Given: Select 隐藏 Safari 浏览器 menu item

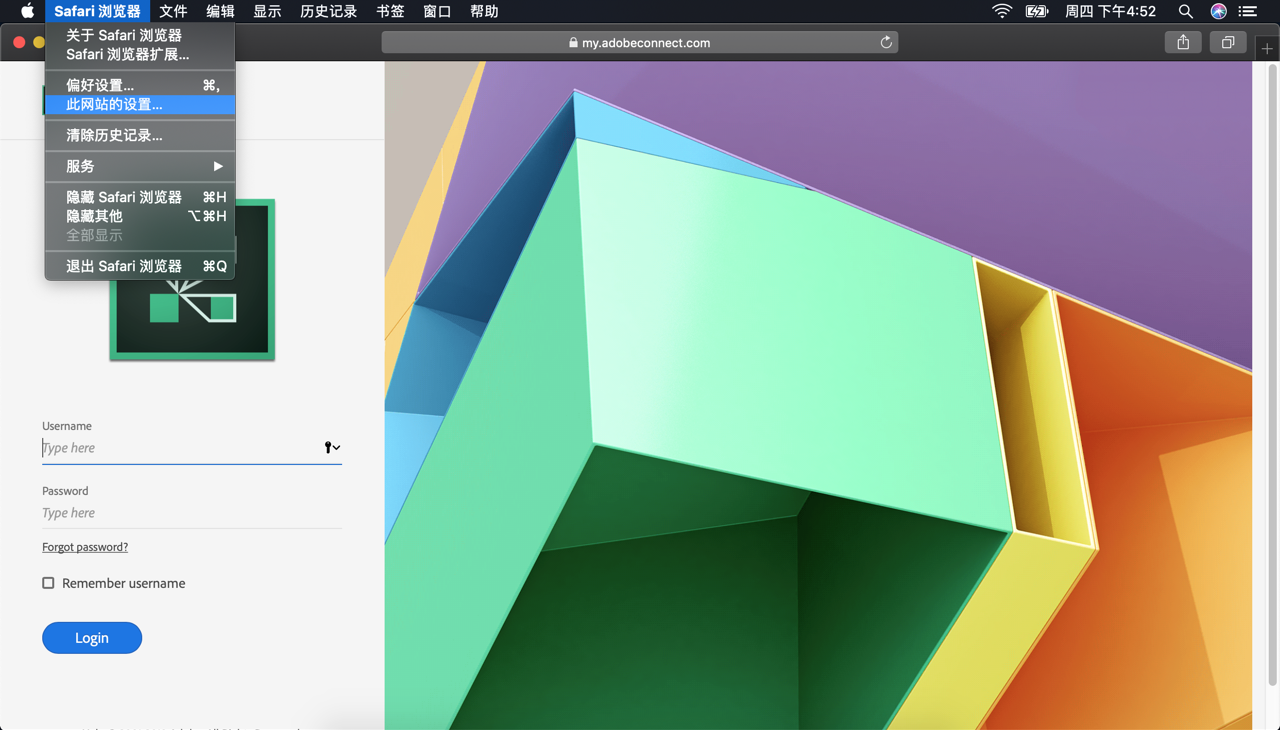Looking at the screenshot, I should point(140,197).
